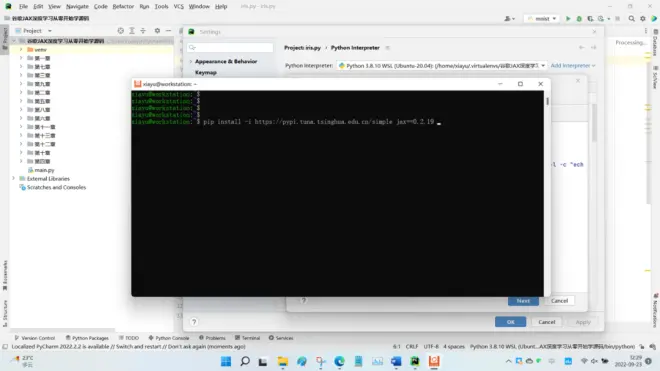Click the inner dialog's vertical scrollbar
The height and width of the screenshot is (371, 660).
pos(594,123)
